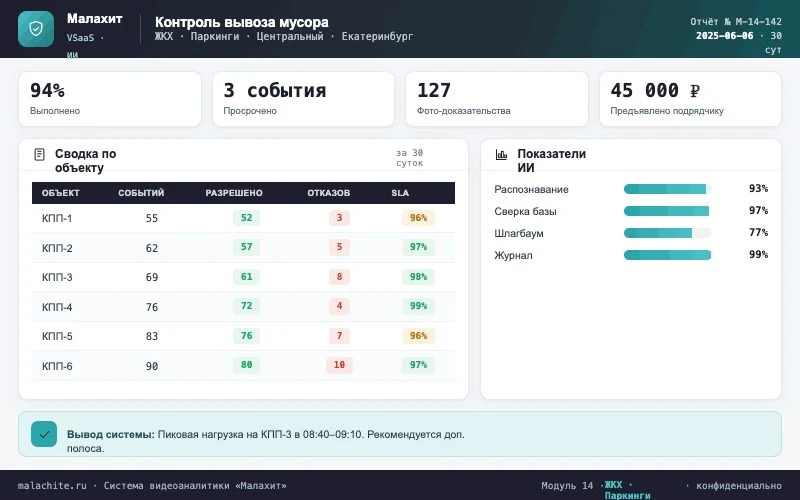Select the КПП-5 row label
The width and height of the screenshot is (800, 500).
coord(57,336)
